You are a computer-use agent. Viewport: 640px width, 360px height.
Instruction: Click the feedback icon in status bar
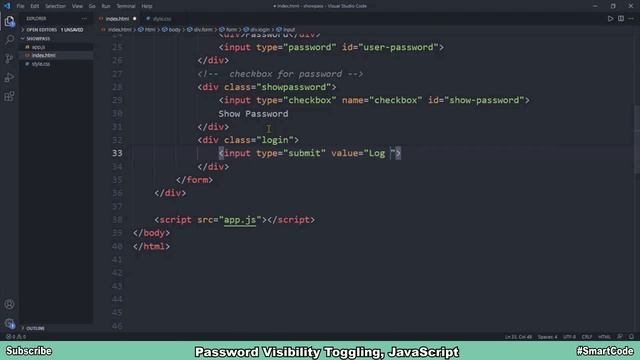(620, 337)
